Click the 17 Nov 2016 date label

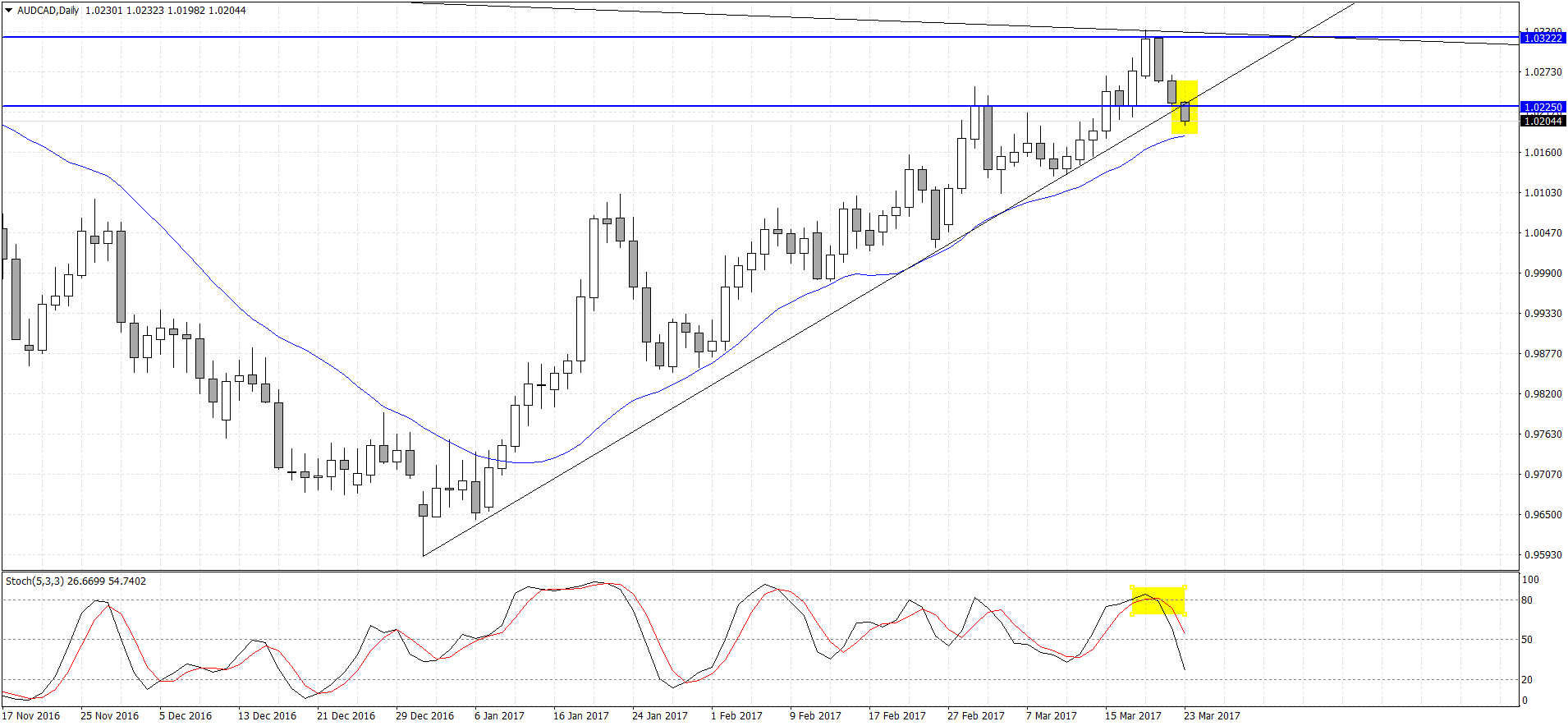[31, 716]
